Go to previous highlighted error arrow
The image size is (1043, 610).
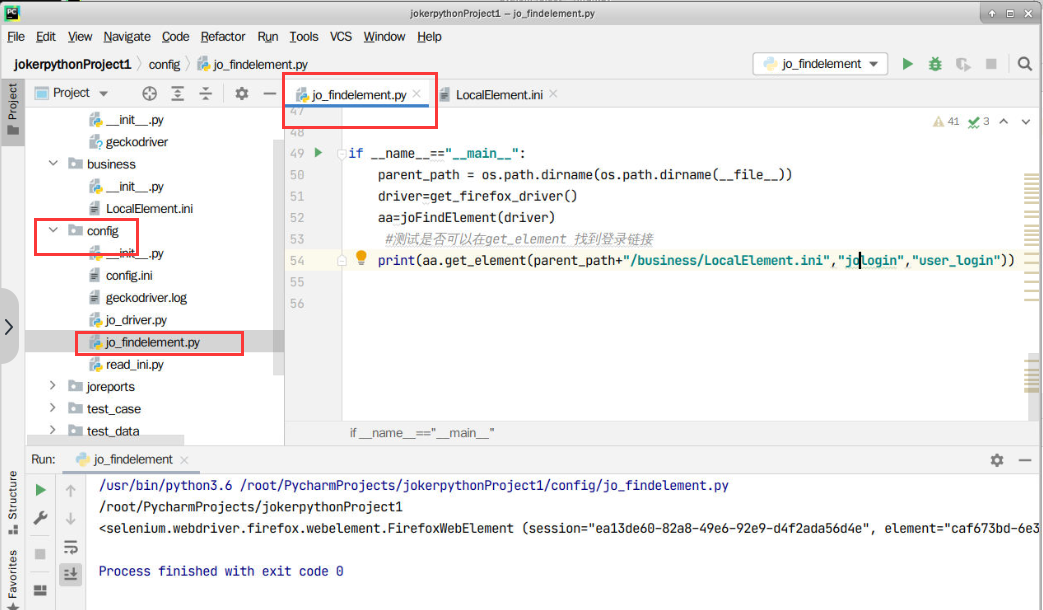point(1004,122)
